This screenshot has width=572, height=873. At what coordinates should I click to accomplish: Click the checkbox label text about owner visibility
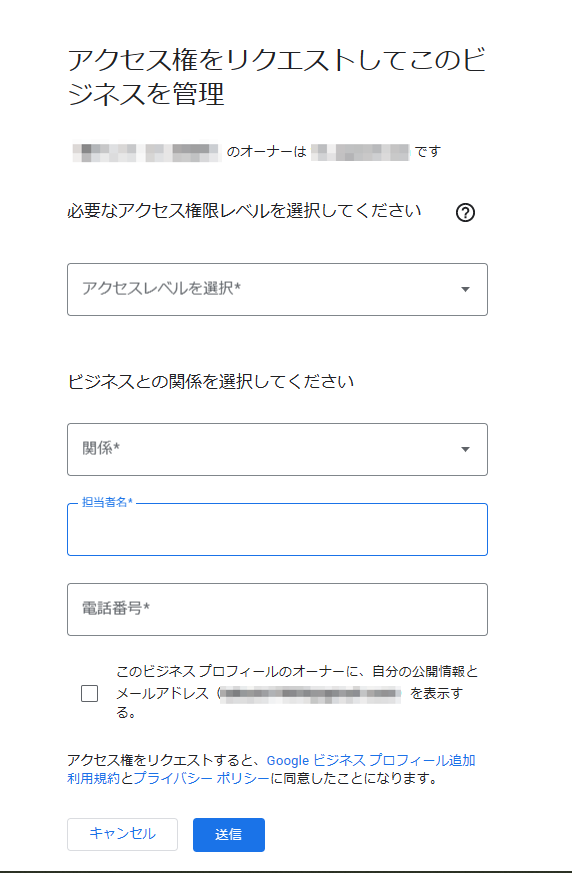297,691
